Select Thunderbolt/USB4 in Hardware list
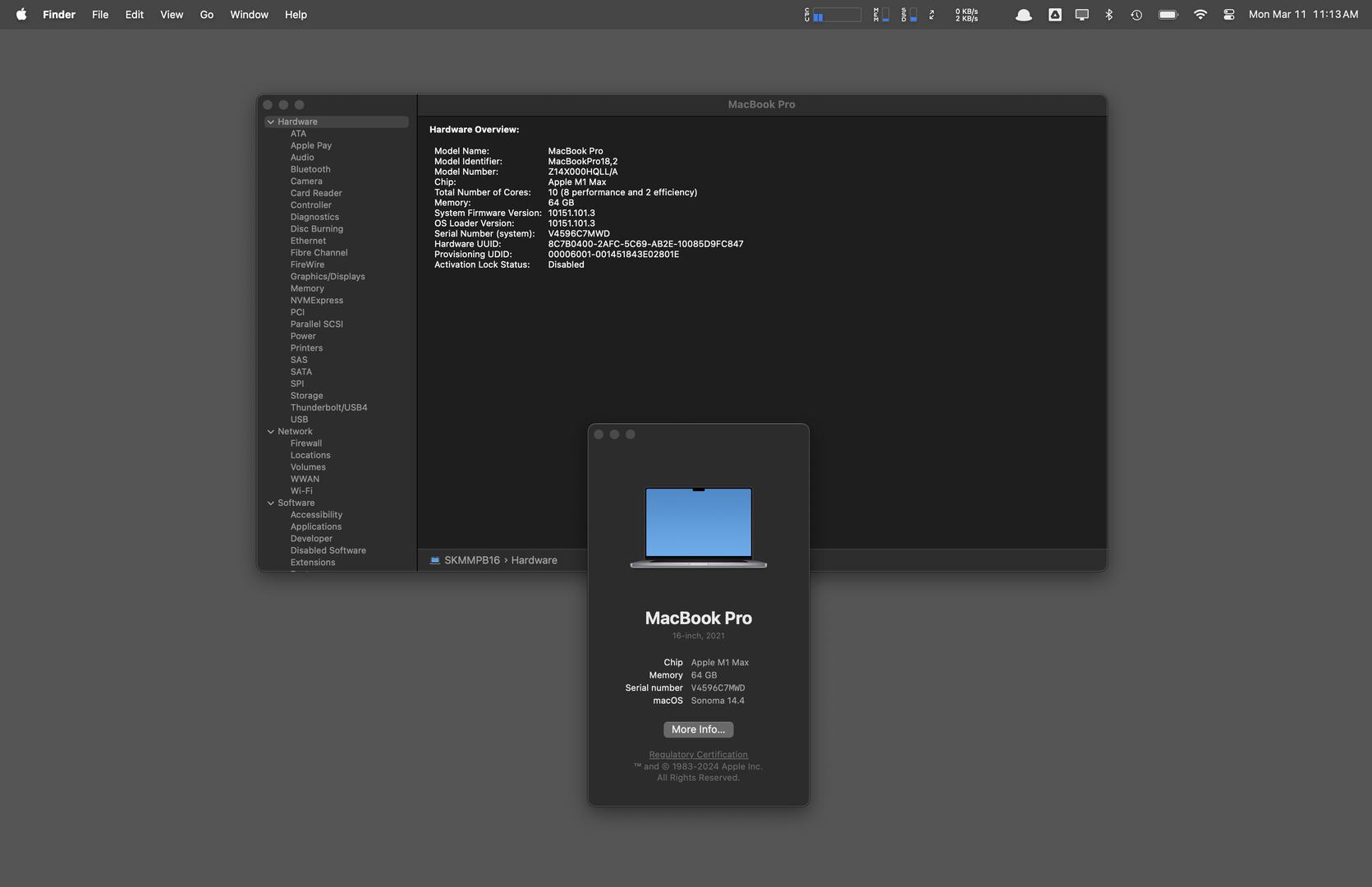This screenshot has height=887, width=1372. (328, 407)
